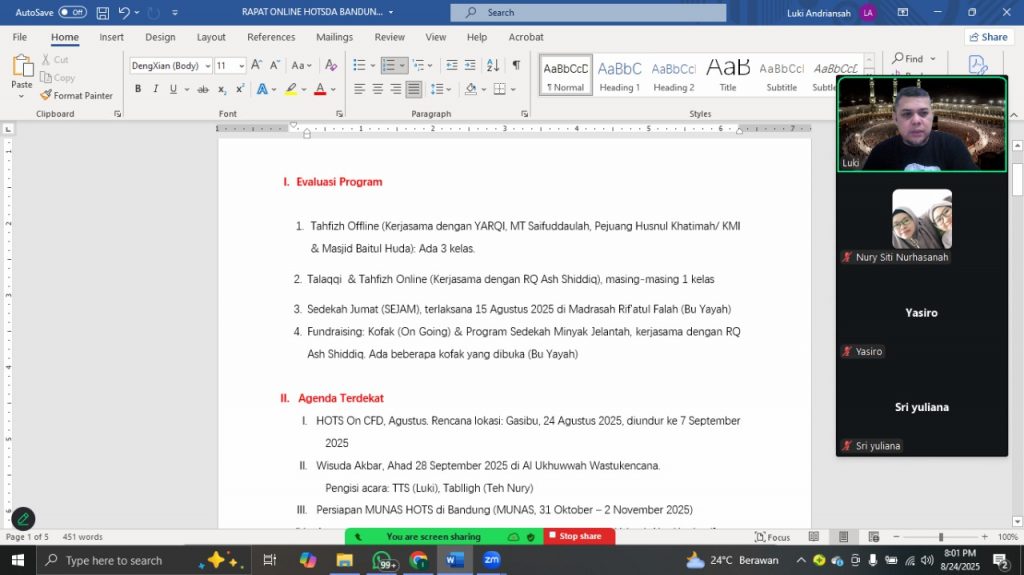Apply the Heading 1 style
This screenshot has width=1024, height=575.
[x=620, y=75]
